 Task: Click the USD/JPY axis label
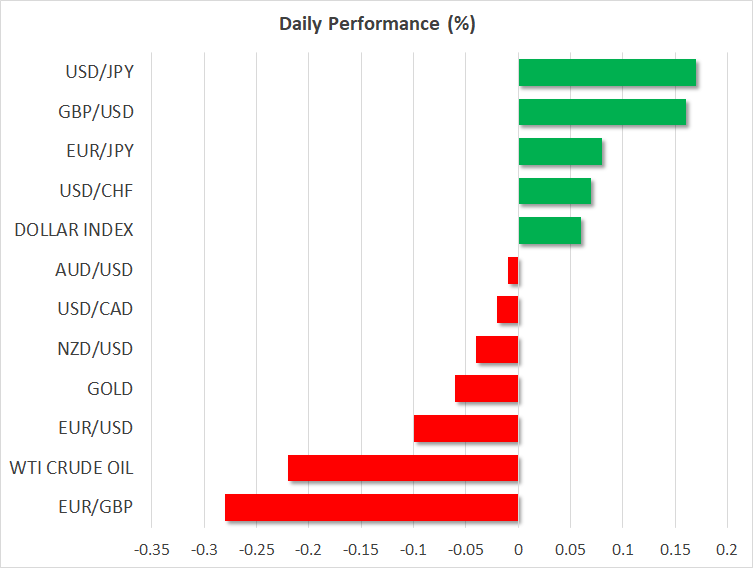click(100, 72)
